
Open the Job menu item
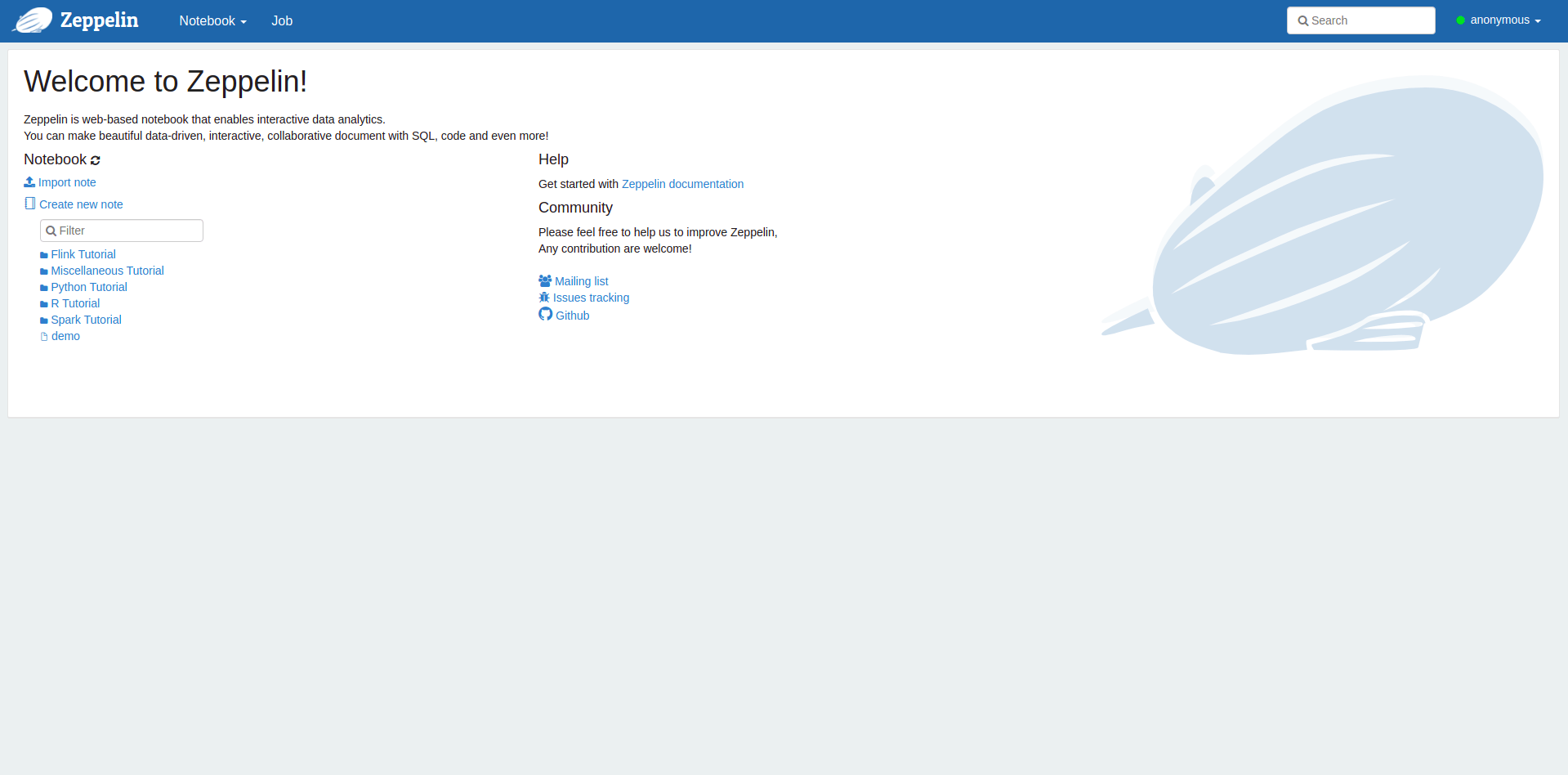[282, 21]
